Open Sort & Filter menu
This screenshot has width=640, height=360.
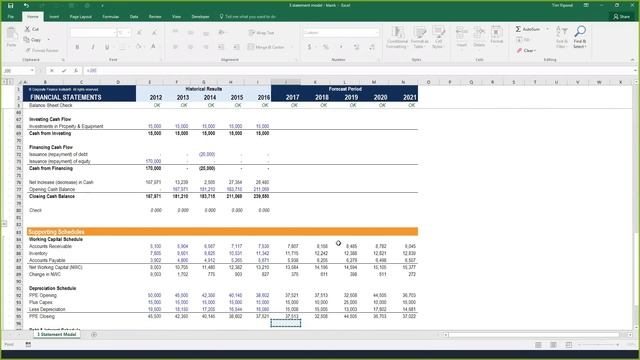pos(562,38)
